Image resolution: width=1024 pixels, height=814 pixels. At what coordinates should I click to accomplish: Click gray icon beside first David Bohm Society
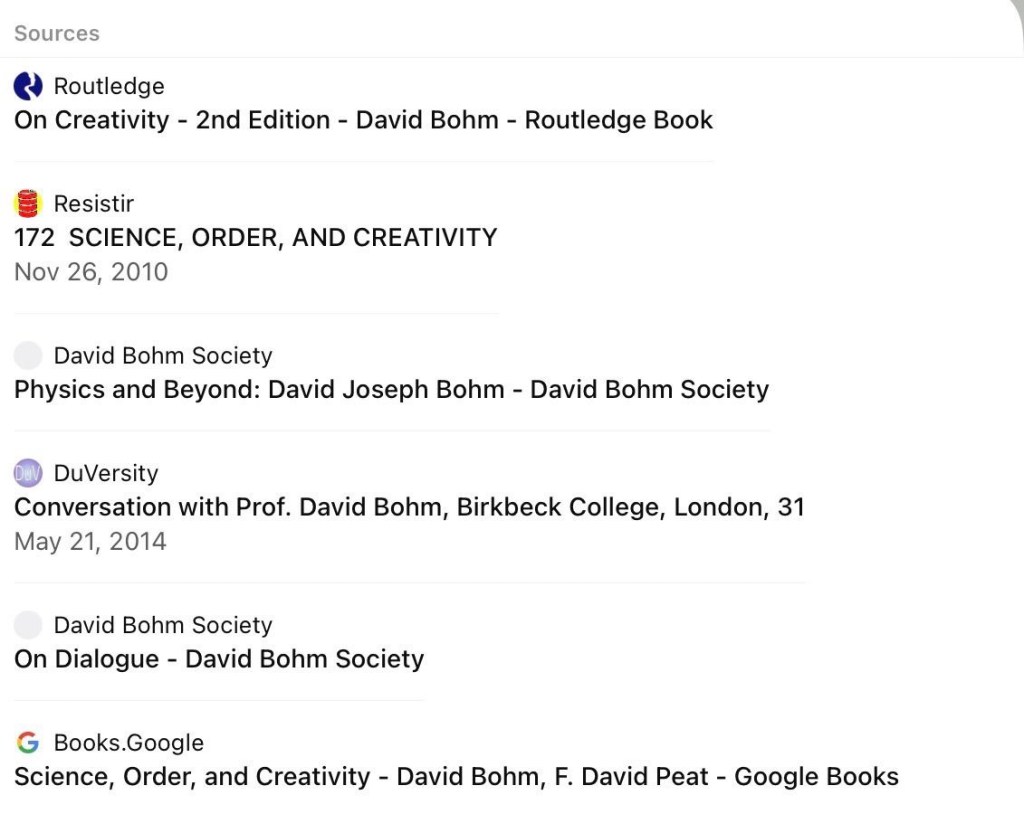[28, 355]
